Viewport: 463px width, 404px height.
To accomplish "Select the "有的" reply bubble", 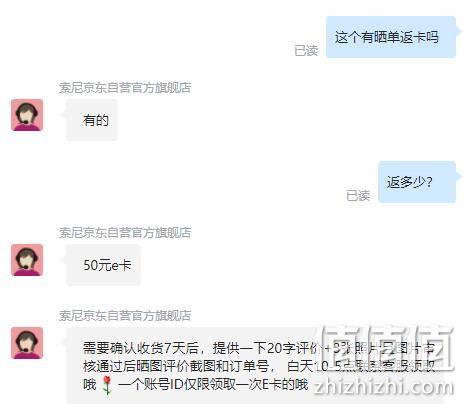I will pos(92,120).
